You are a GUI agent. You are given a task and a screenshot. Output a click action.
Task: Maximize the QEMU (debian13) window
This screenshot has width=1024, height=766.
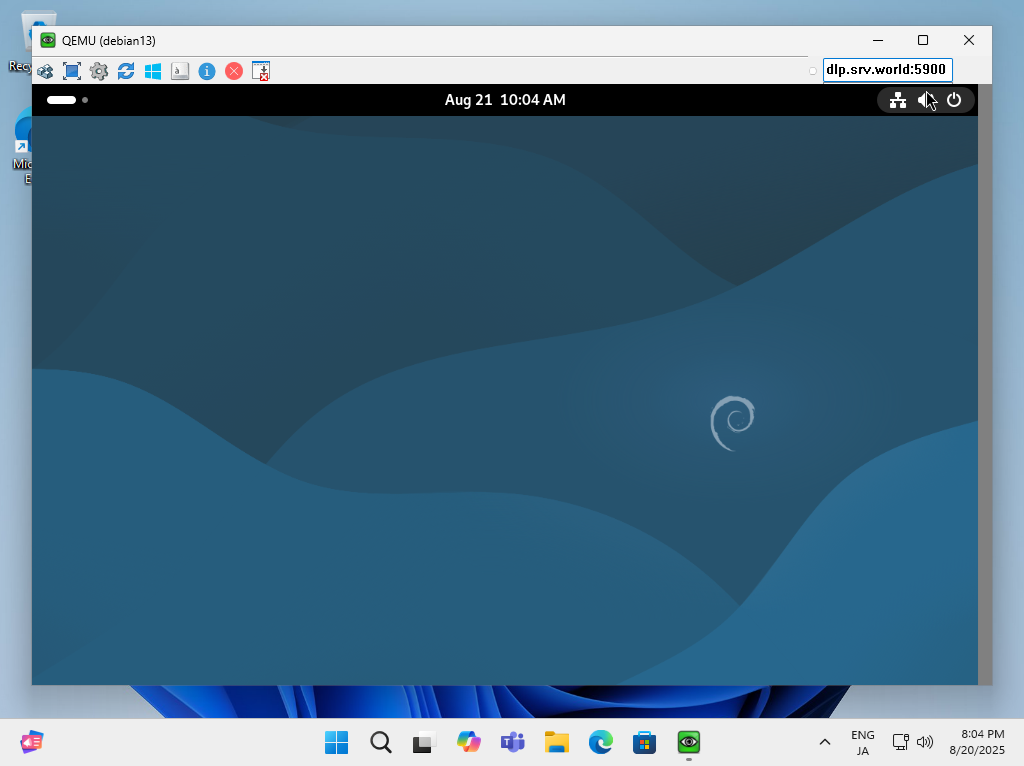pos(923,40)
